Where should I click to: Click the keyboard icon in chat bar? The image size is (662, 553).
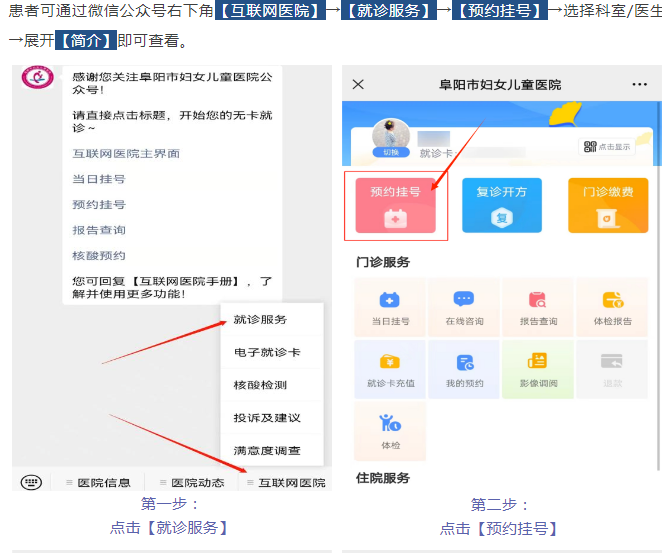[x=31, y=482]
